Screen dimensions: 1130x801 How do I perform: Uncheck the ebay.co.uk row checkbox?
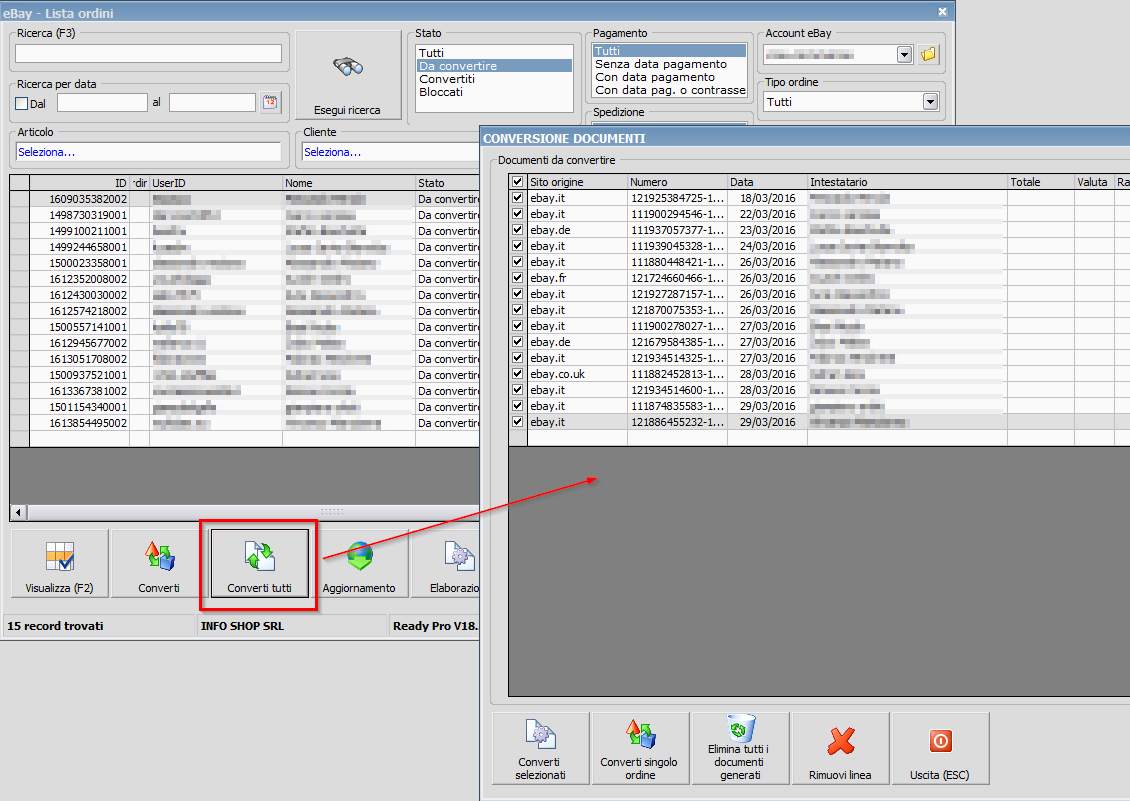pyautogui.click(x=517, y=373)
